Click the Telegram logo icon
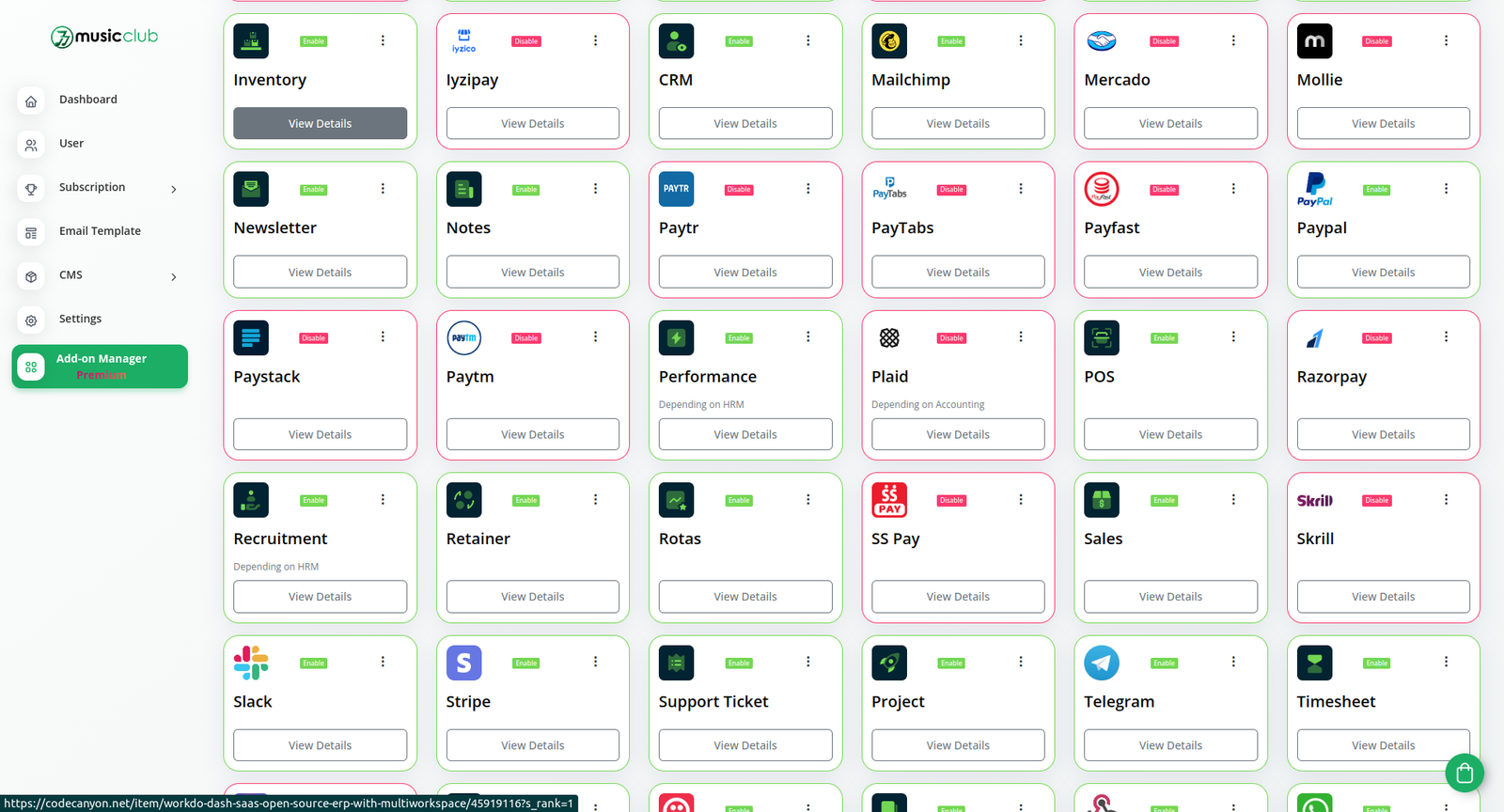Viewport: 1504px width, 812px height. 1102,663
